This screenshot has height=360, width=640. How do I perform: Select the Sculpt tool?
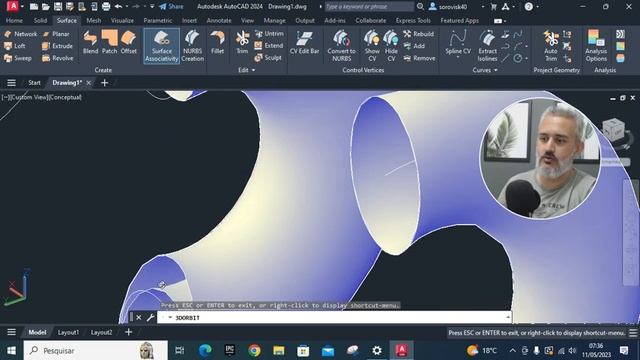pyautogui.click(x=268, y=58)
